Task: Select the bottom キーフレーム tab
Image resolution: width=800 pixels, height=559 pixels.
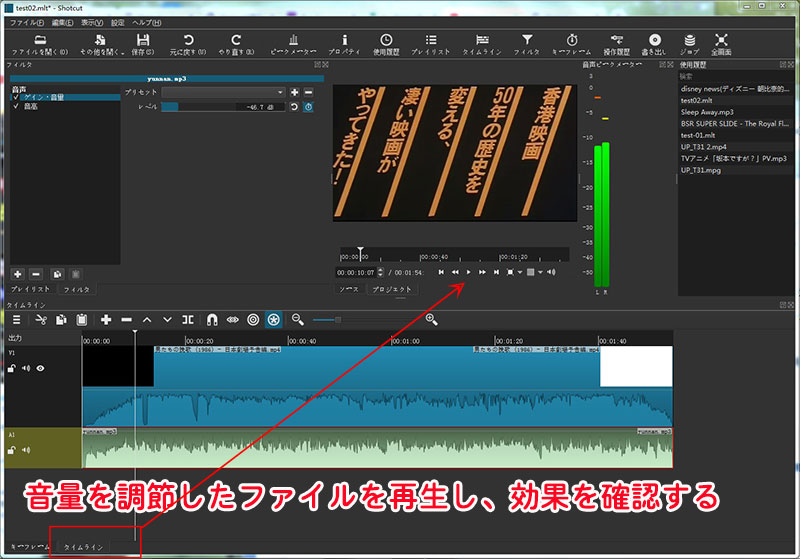Action: tap(29, 547)
